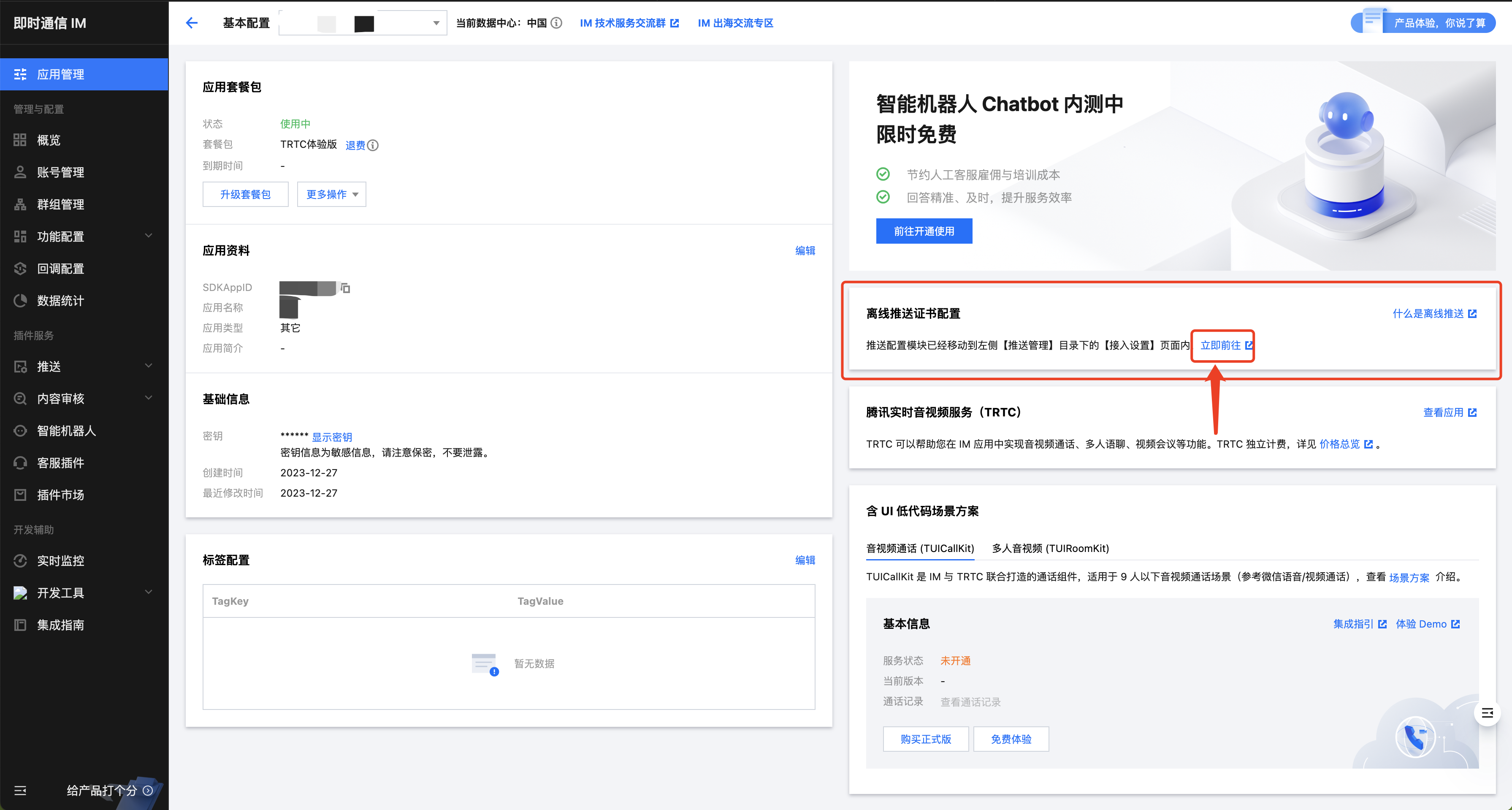Viewport: 1512px width, 810px height.
Task: Click the TagKey column header
Action: pyautogui.click(x=230, y=601)
